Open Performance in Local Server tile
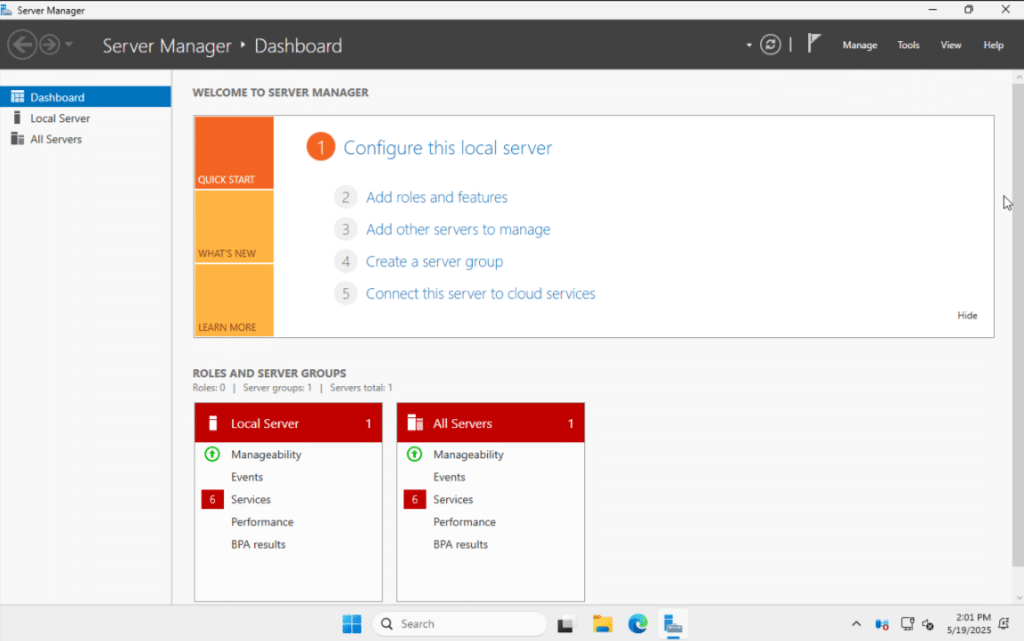Image resolution: width=1024 pixels, height=641 pixels. point(262,522)
